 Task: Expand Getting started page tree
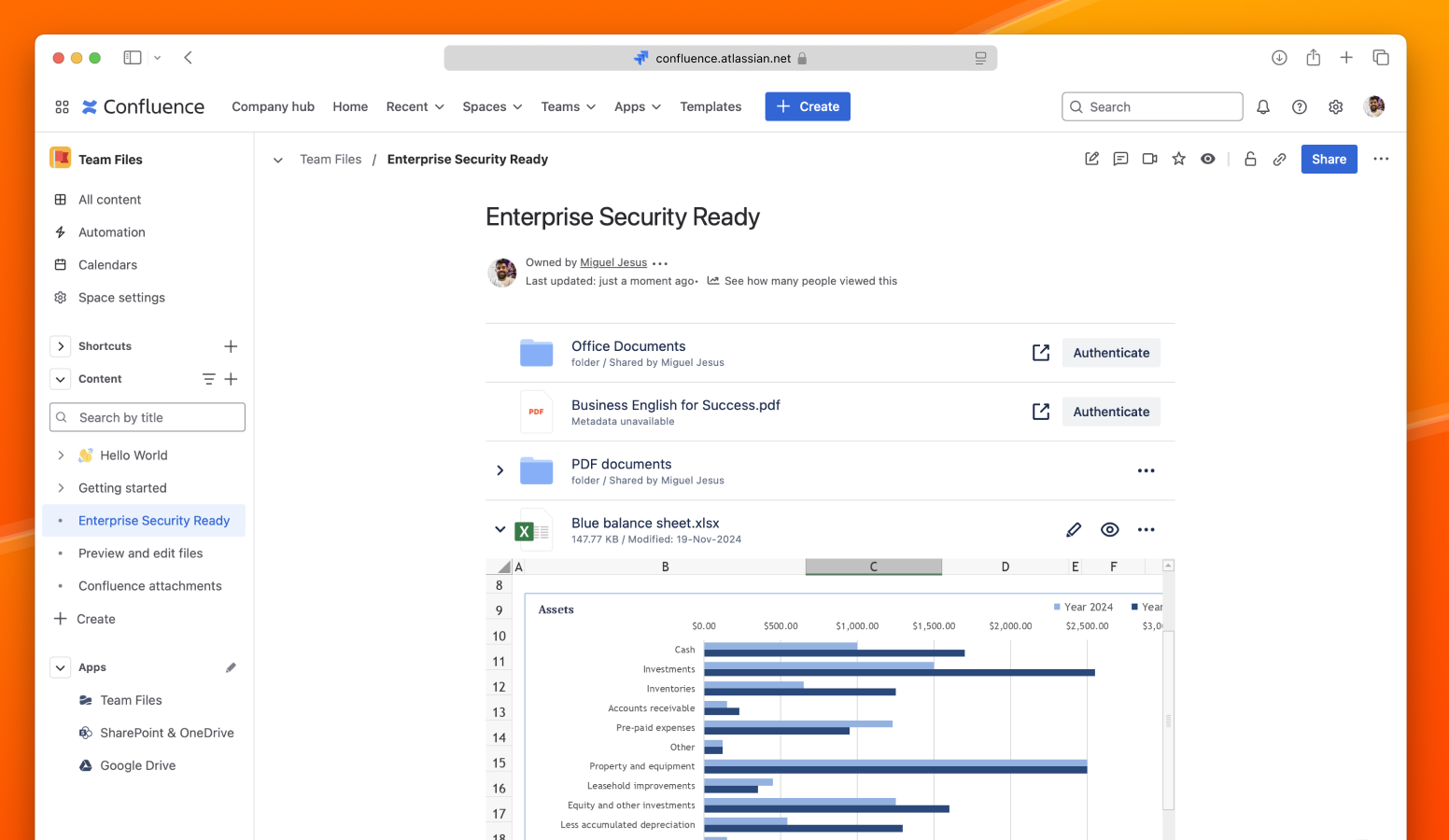(x=61, y=488)
